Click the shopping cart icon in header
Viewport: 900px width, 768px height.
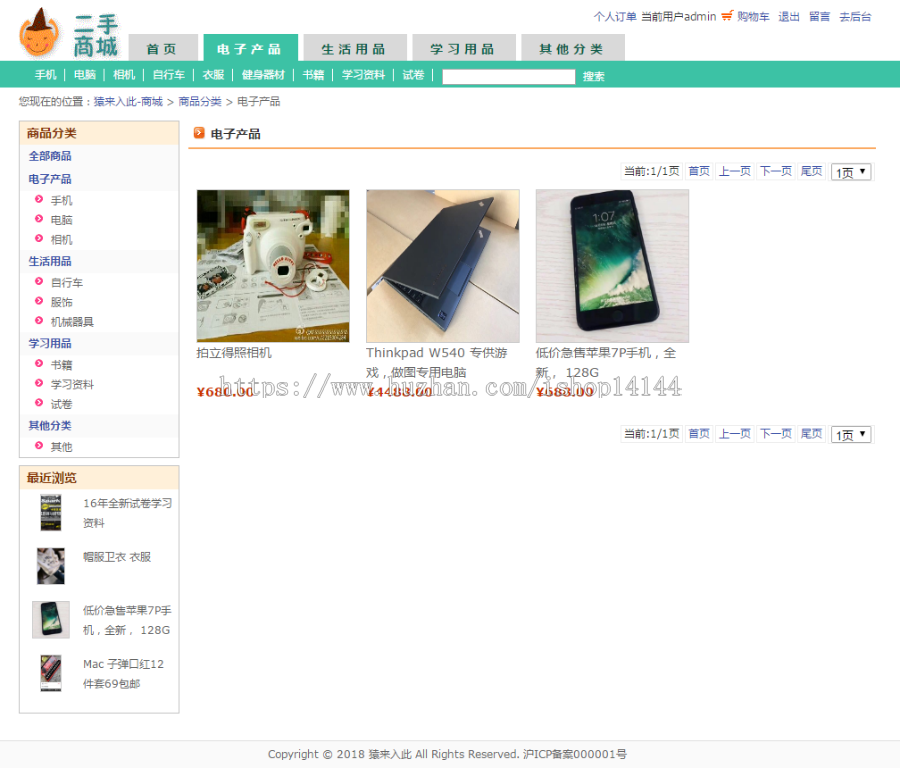(727, 16)
